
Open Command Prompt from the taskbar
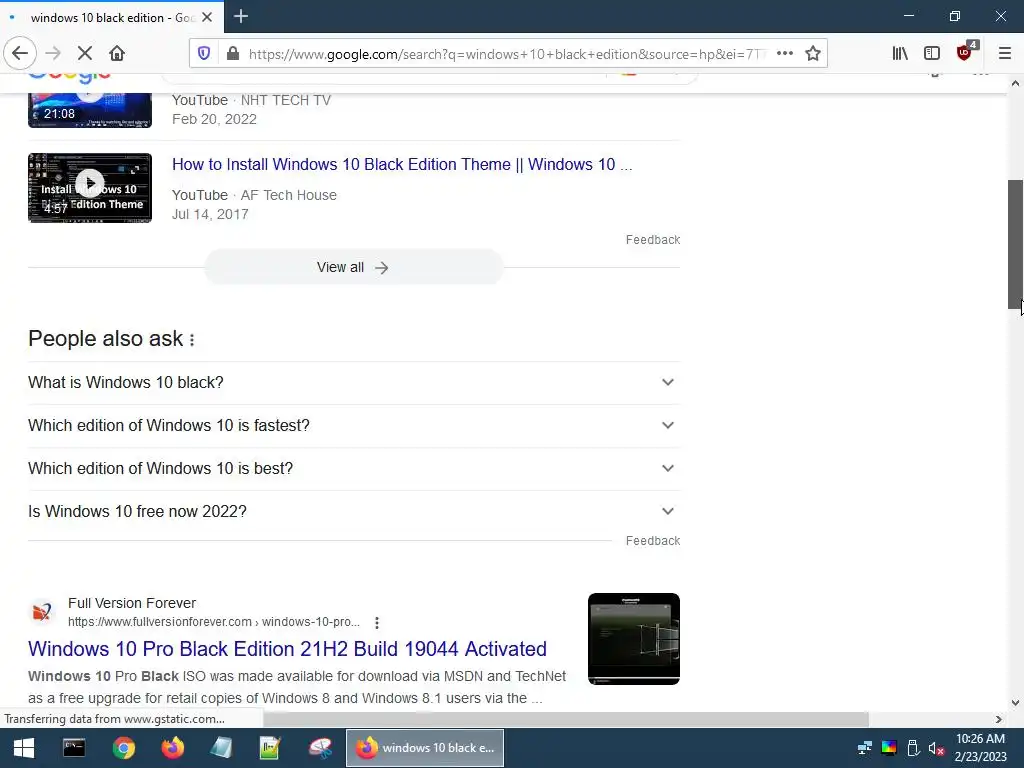point(74,748)
